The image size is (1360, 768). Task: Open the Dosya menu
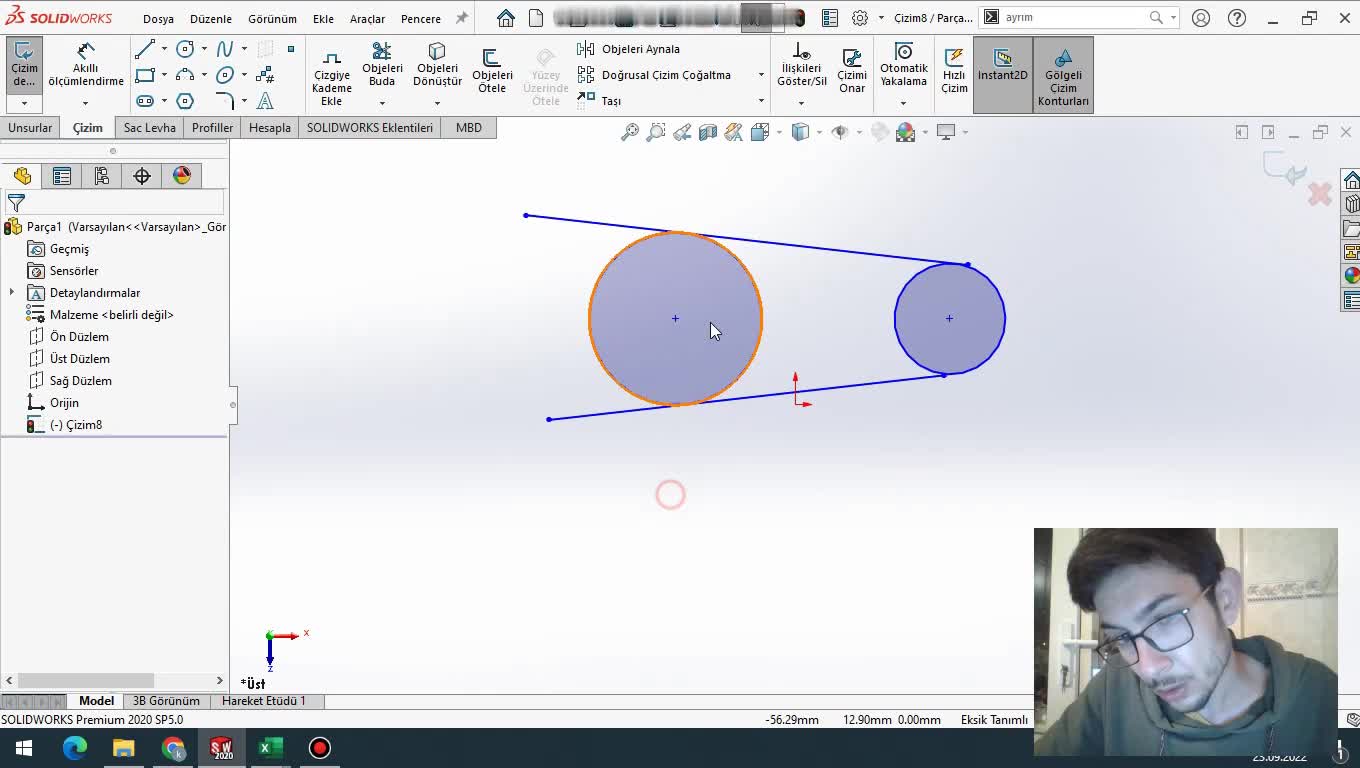[x=158, y=19]
